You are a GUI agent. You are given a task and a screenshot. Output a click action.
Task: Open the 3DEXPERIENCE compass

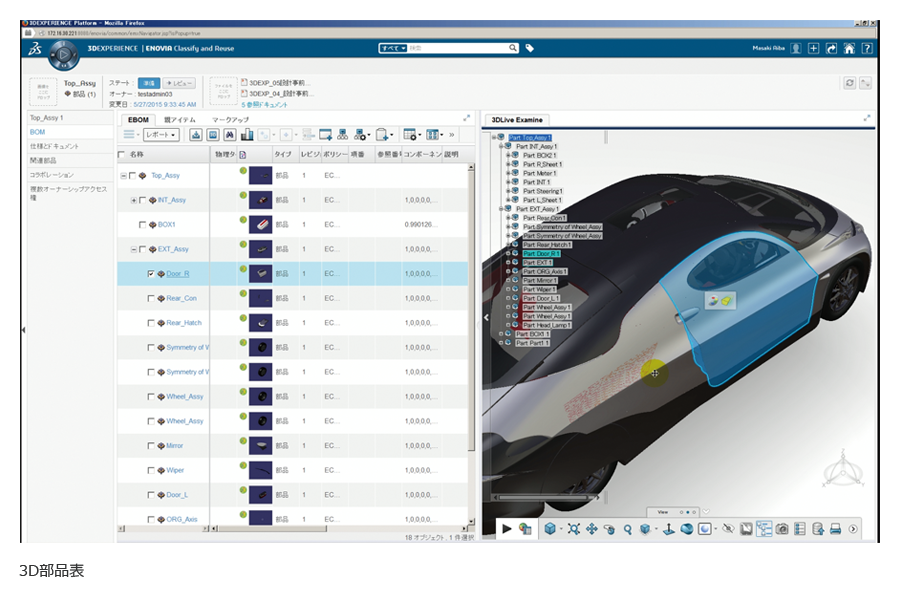pyautogui.click(x=64, y=55)
